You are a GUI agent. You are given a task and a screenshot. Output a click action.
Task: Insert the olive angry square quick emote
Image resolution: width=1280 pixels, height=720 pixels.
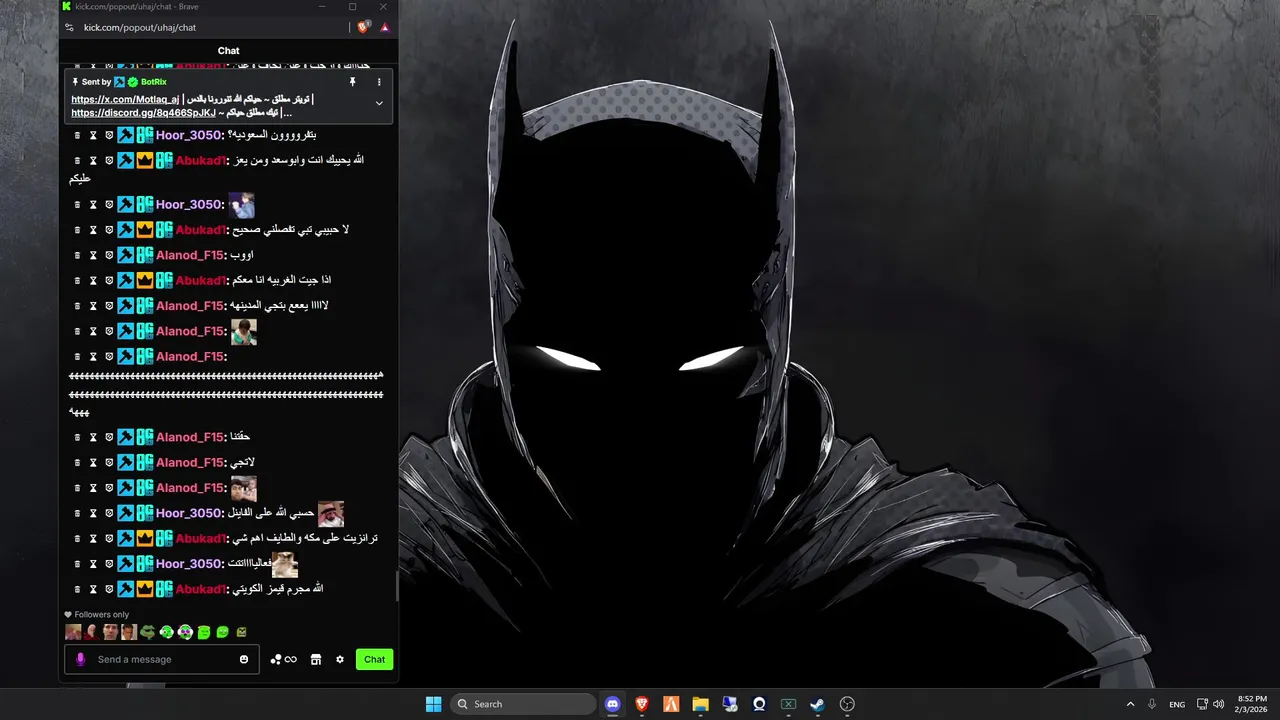[x=241, y=632]
